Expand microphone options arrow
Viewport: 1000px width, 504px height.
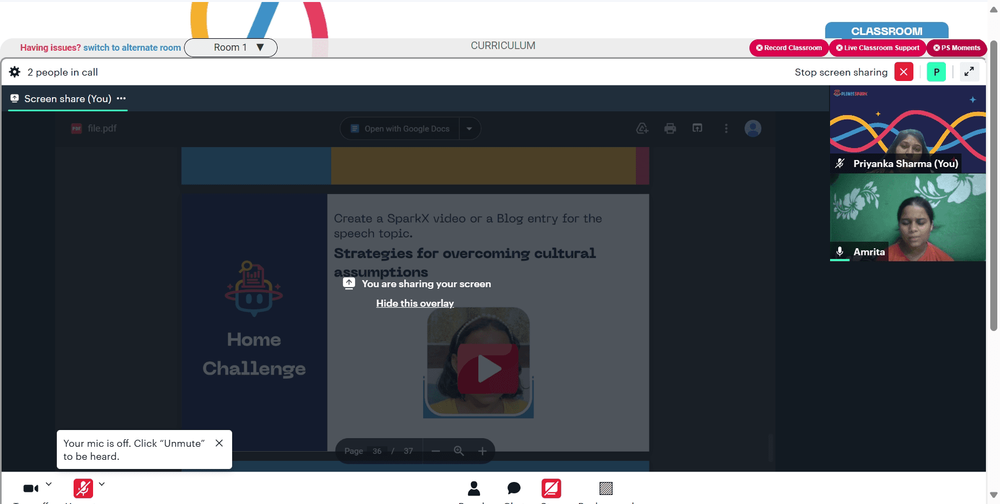(x=101, y=484)
